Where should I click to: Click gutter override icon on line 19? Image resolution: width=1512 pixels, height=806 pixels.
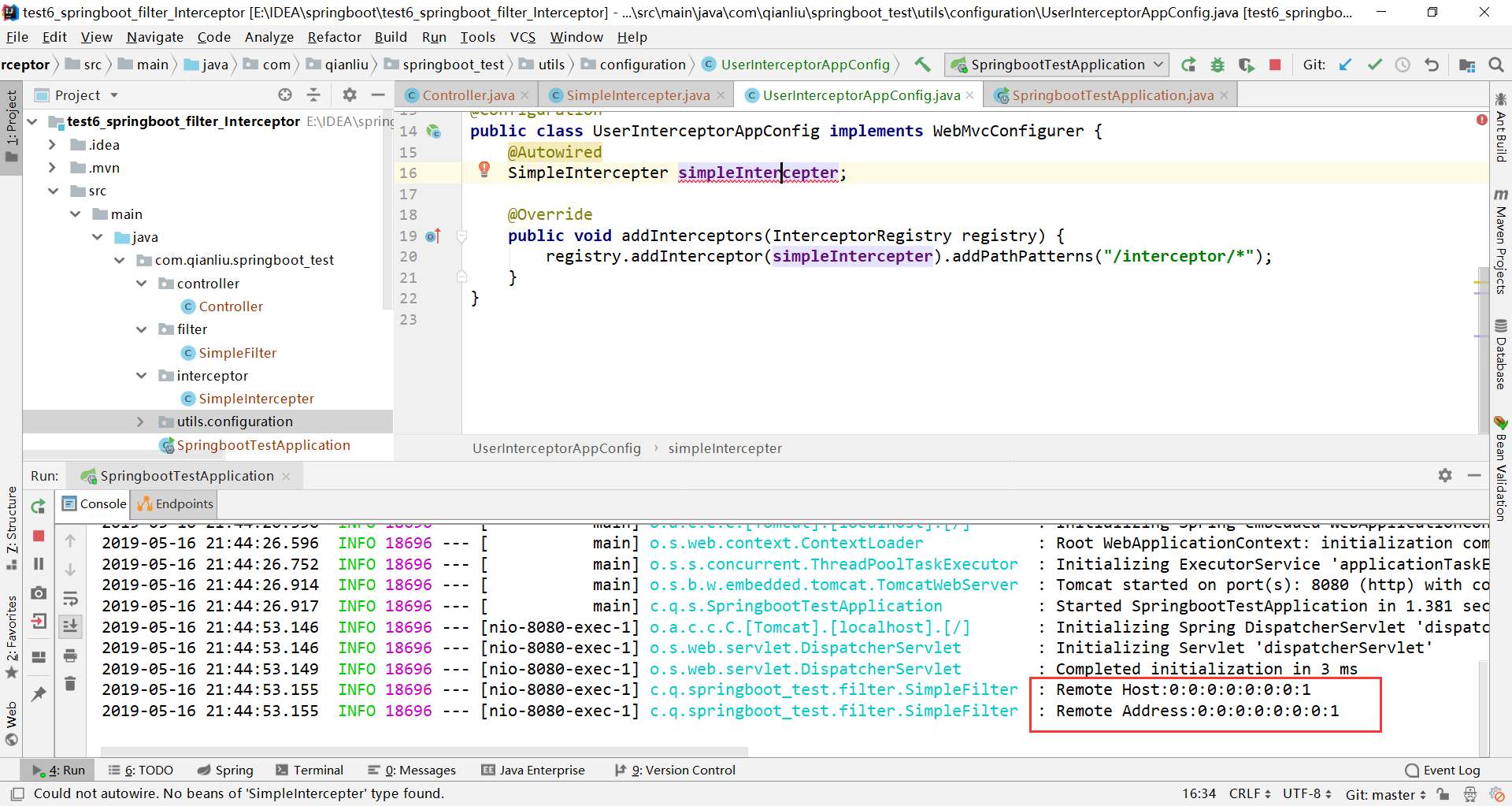tap(433, 236)
